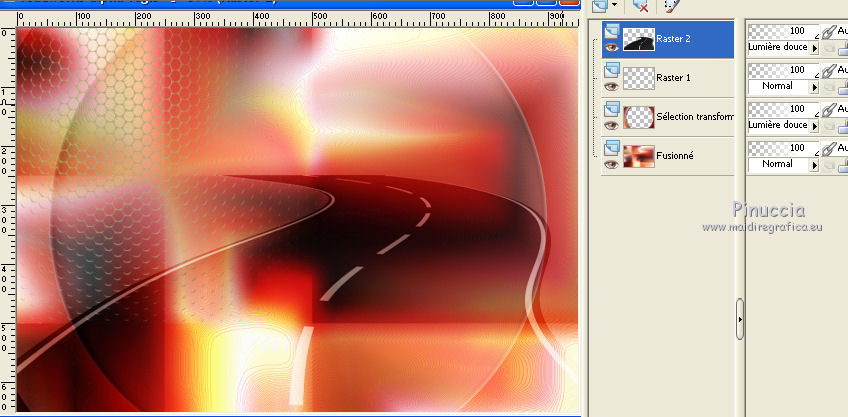The height and width of the screenshot is (417, 848).
Task: Click the Delete Layer icon with the red X
Action: (641, 5)
